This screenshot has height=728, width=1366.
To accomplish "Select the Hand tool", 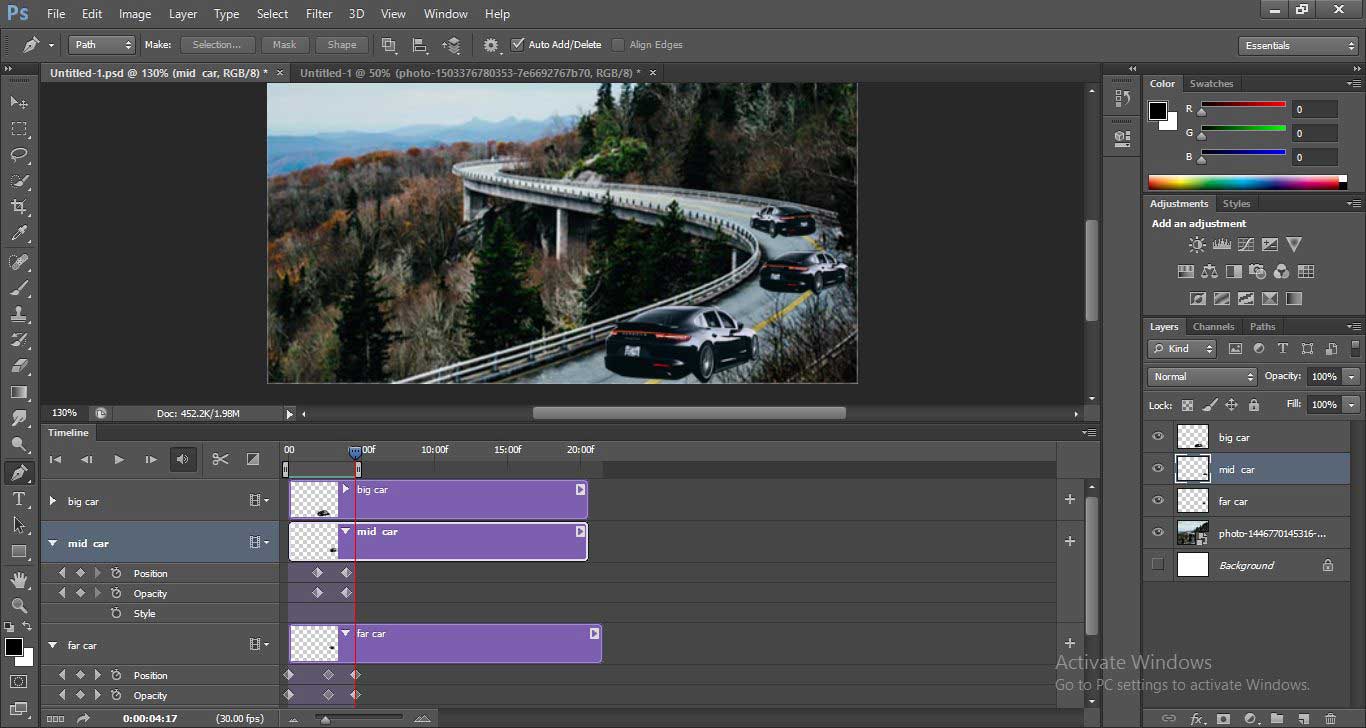I will (19, 580).
